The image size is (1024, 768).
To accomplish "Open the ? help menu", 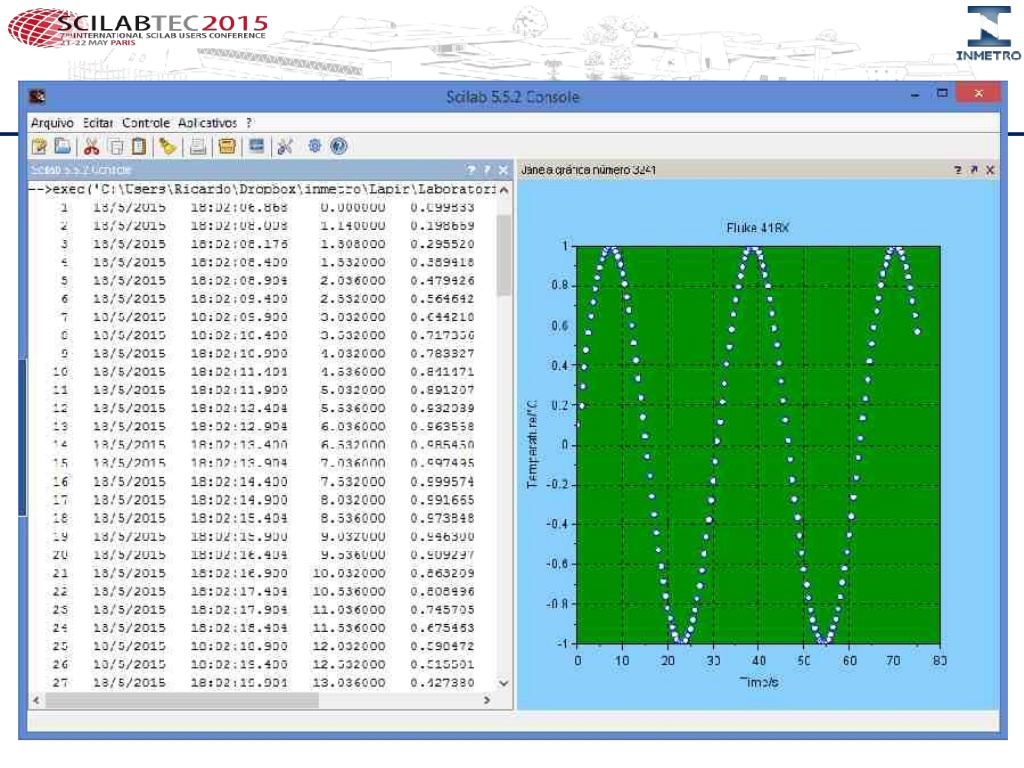I will pyautogui.click(x=249, y=123).
